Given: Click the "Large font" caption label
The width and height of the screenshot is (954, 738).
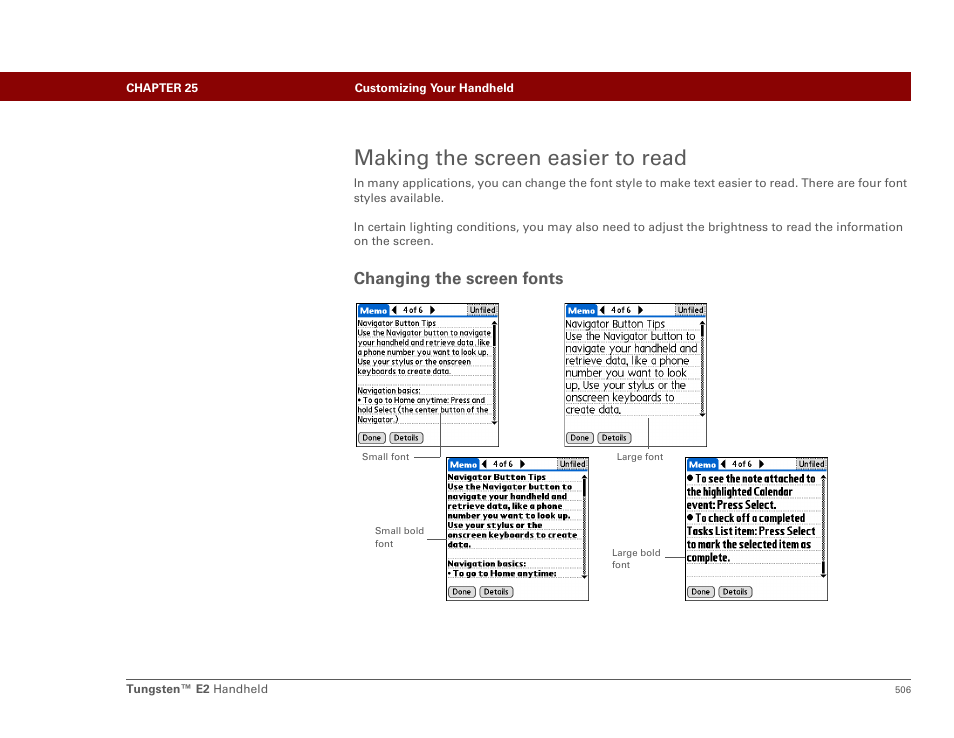Looking at the screenshot, I should pyautogui.click(x=640, y=457).
